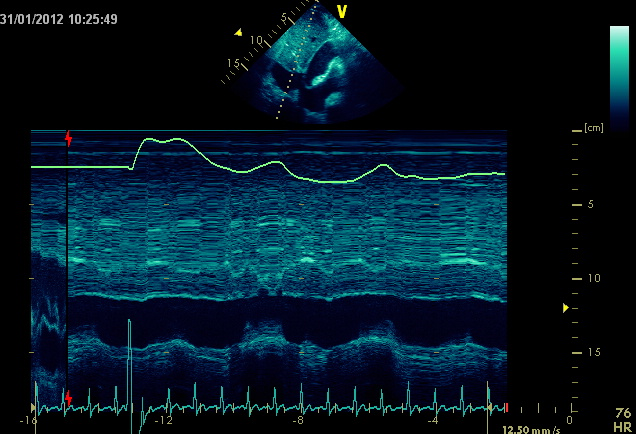The height and width of the screenshot is (434, 636).
Task: Click the yellow V probe orientation marker
Action: pyautogui.click(x=342, y=11)
